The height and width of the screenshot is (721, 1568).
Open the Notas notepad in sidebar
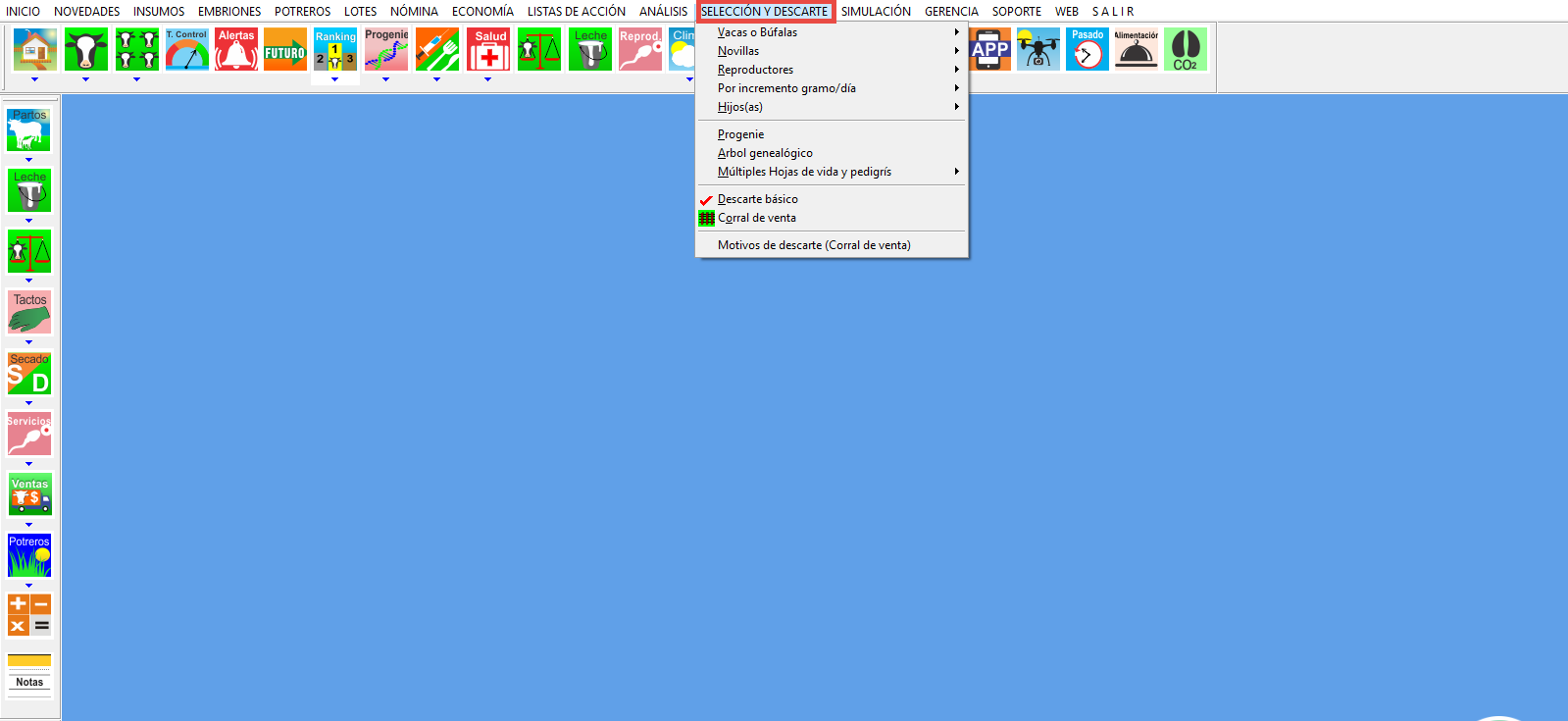[29, 674]
